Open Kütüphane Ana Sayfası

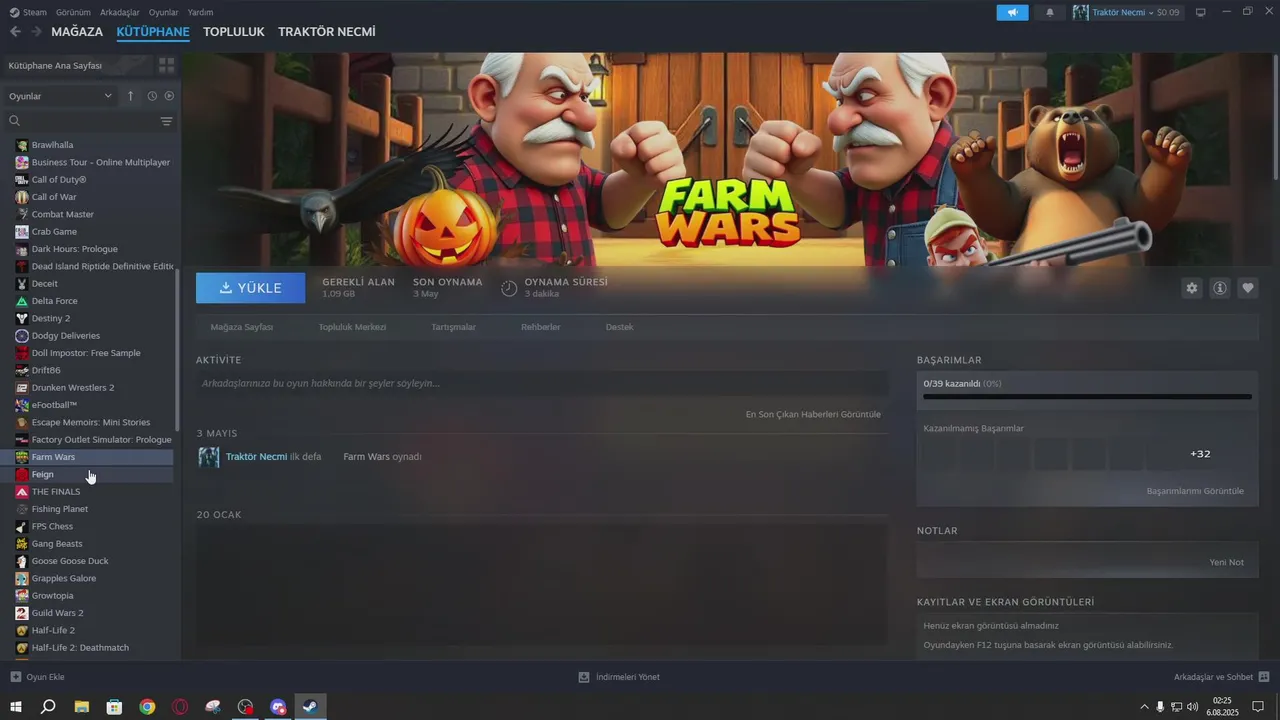click(56, 65)
